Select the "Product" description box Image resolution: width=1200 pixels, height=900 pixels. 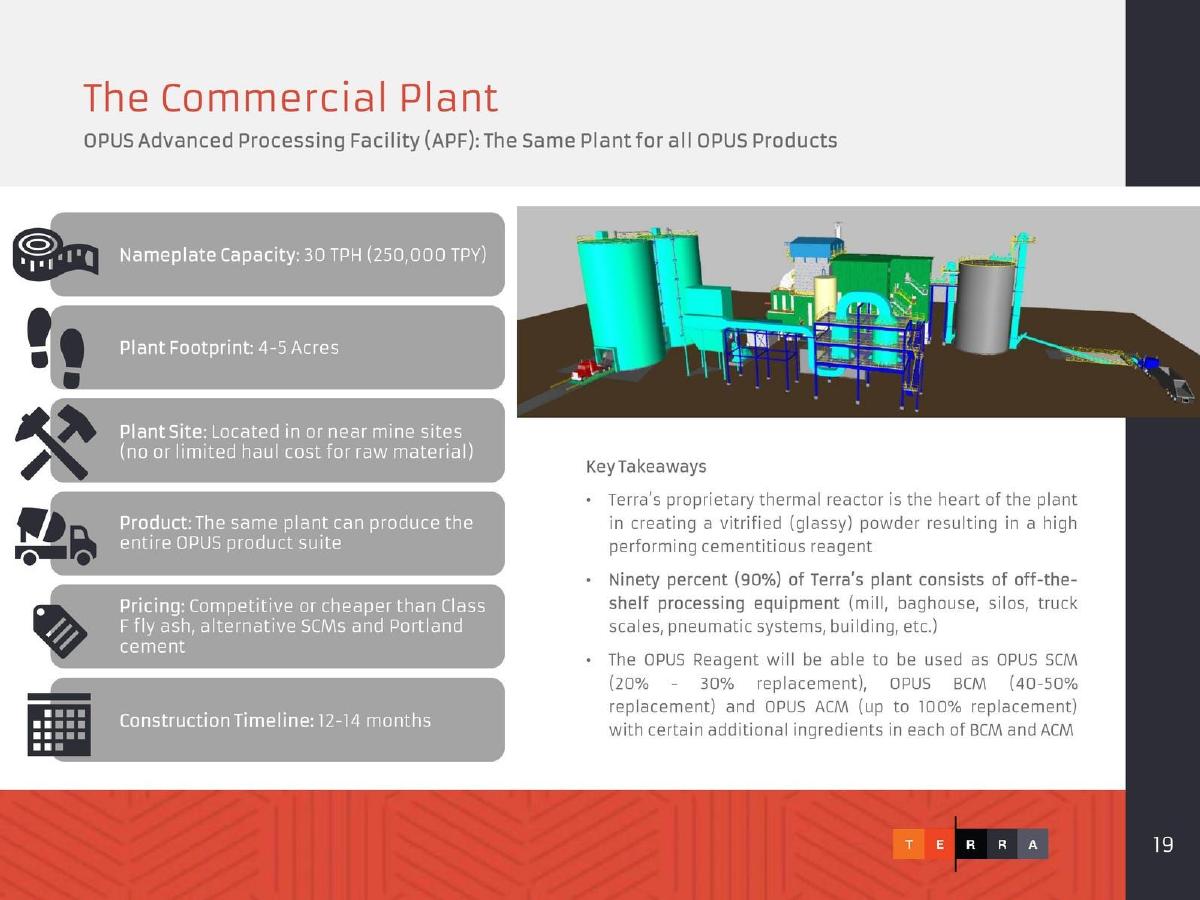point(278,534)
